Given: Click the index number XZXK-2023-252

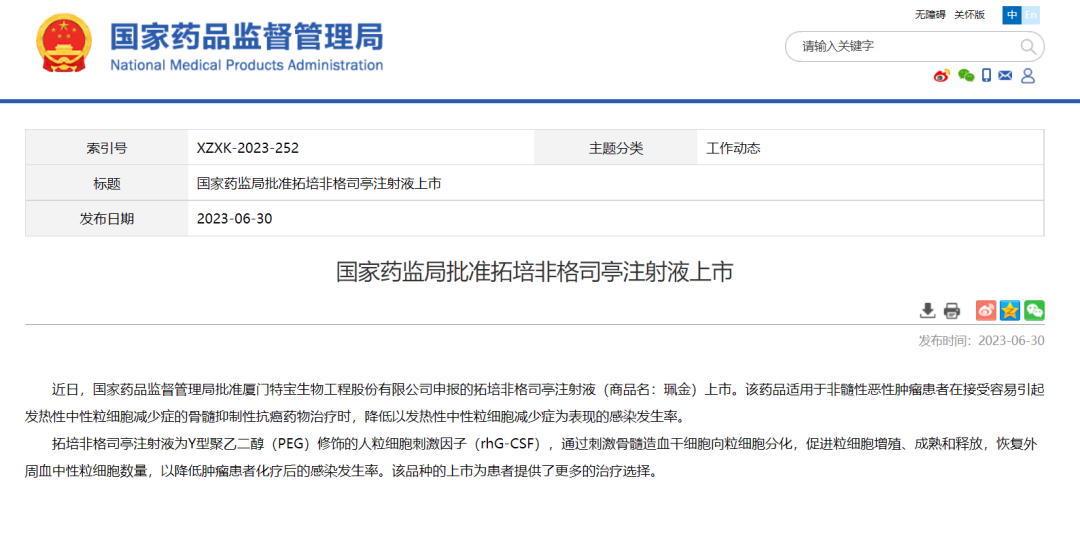Looking at the screenshot, I should pos(248,148).
